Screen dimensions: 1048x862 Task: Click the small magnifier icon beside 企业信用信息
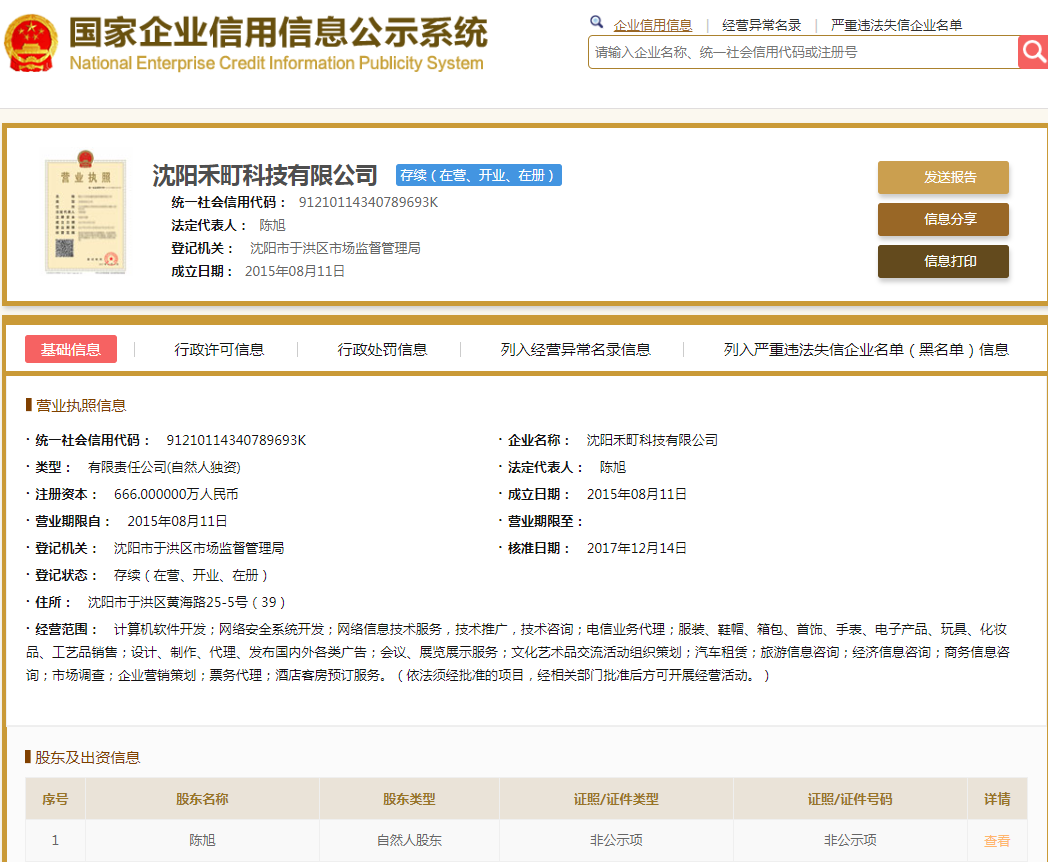pyautogui.click(x=597, y=22)
